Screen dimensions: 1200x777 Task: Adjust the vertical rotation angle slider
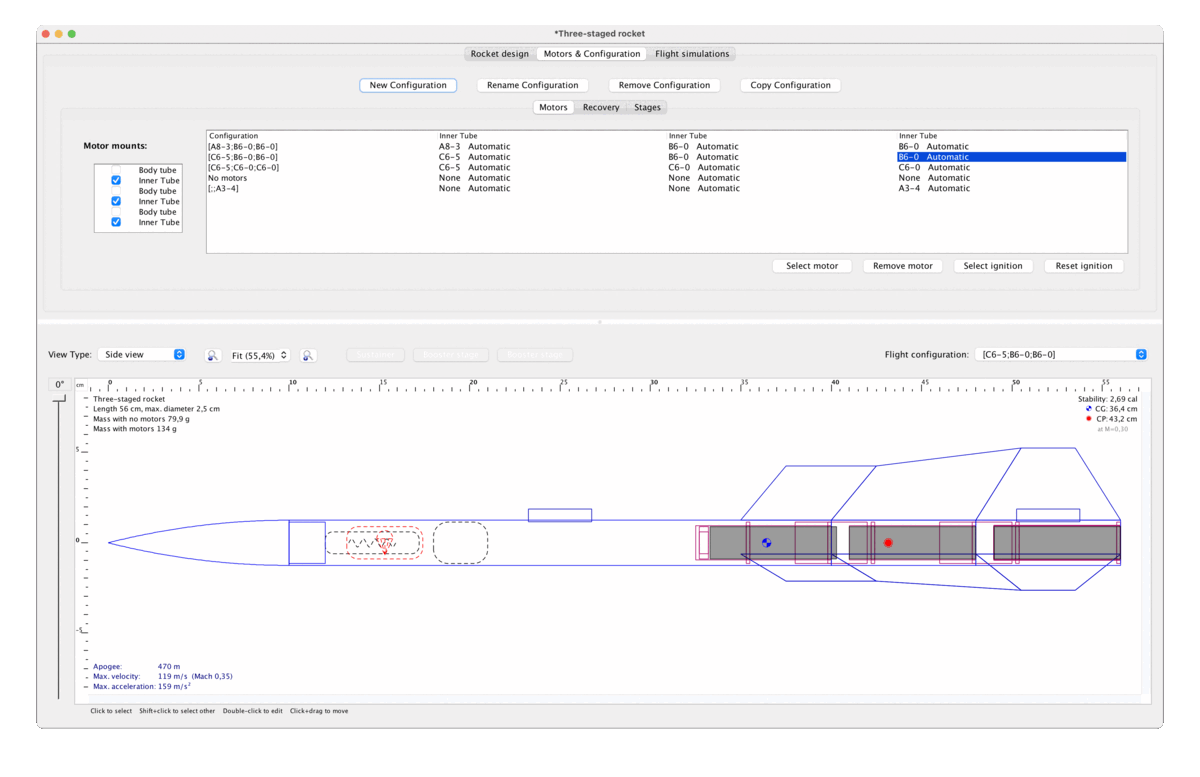[x=60, y=400]
